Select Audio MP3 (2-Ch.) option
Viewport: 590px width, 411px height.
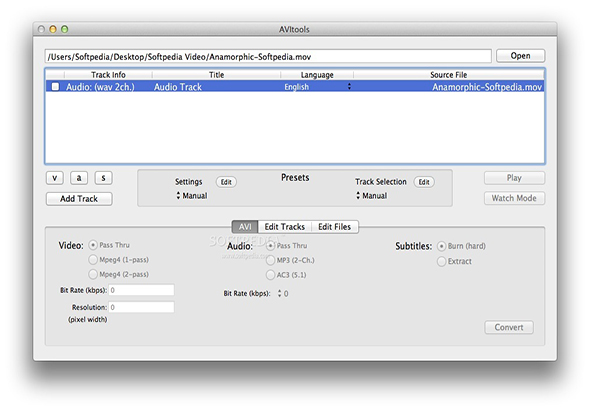tap(271, 260)
